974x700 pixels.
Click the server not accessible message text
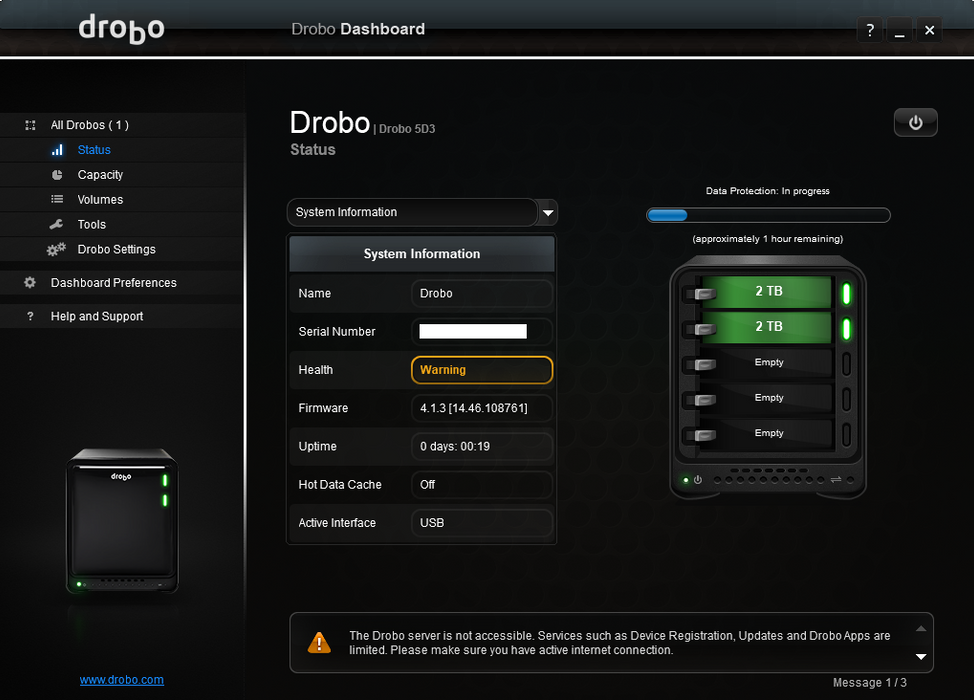[x=619, y=643]
